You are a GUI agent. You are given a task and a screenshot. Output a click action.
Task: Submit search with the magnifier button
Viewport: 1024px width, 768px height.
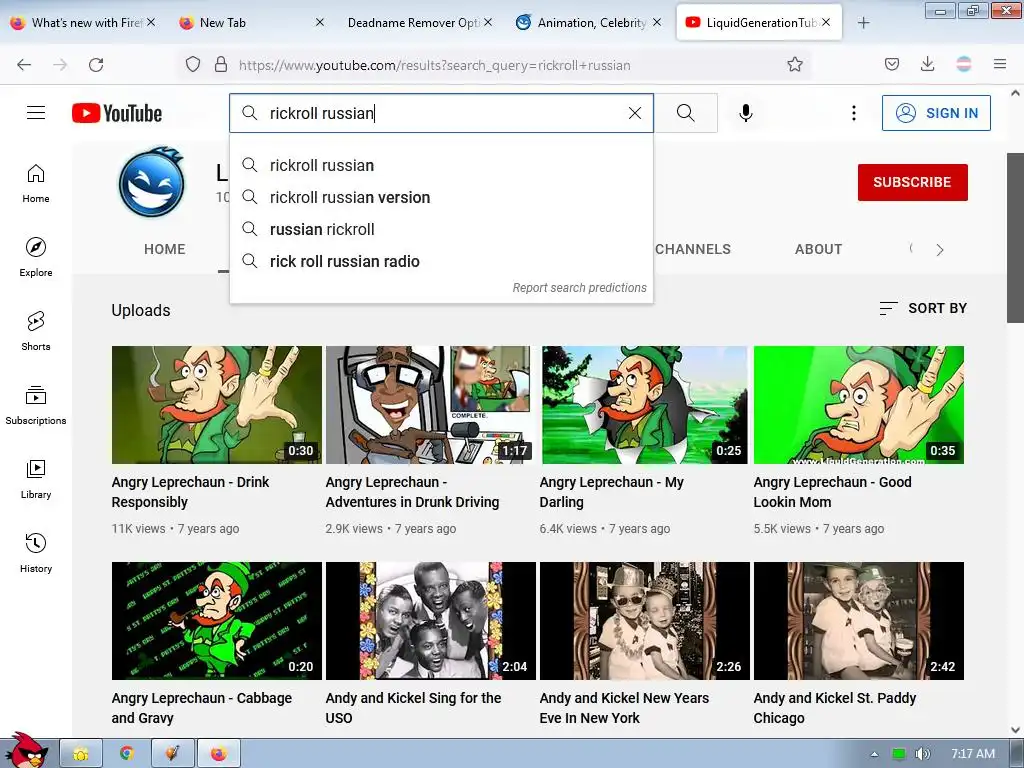(x=686, y=113)
